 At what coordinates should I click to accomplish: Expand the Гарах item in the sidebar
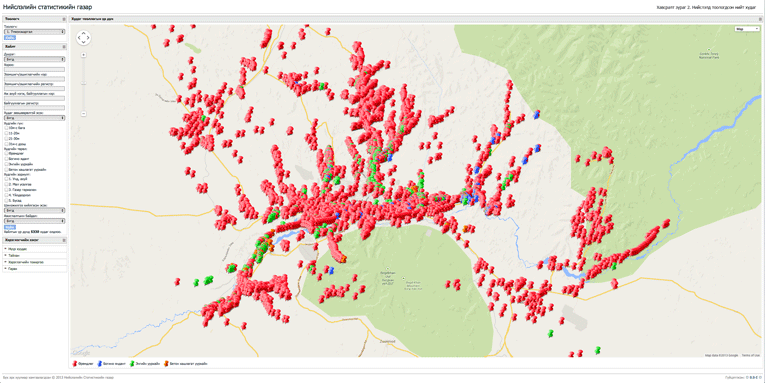point(35,269)
